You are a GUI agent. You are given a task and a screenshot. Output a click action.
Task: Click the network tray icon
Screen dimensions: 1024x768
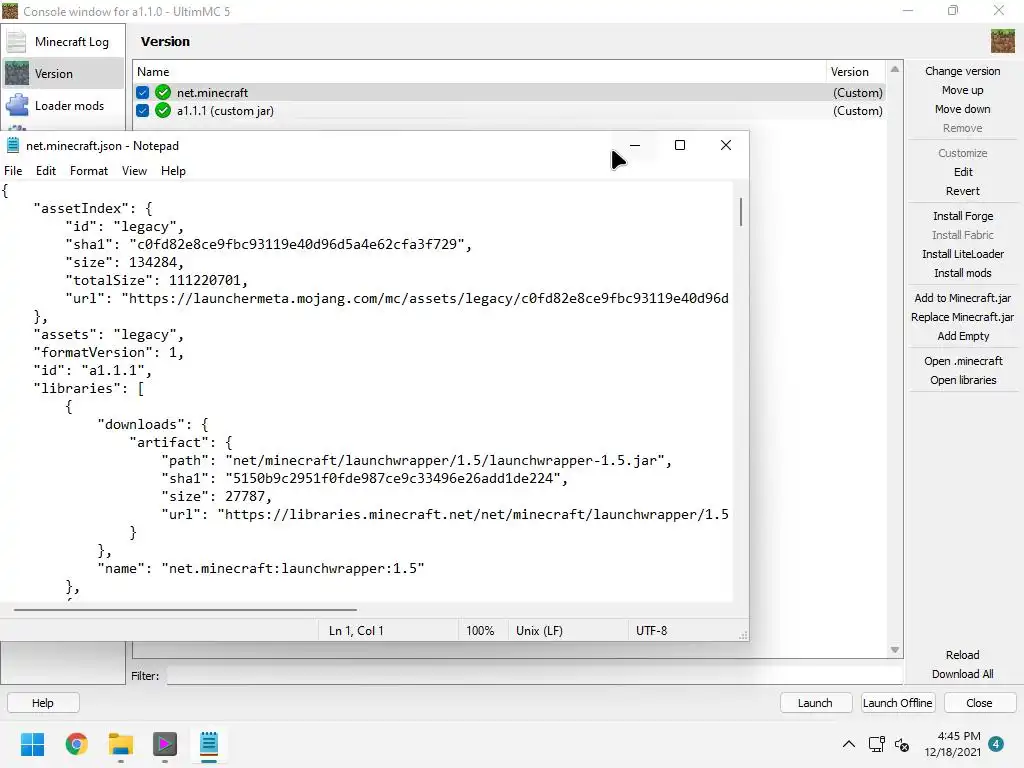pos(876,744)
